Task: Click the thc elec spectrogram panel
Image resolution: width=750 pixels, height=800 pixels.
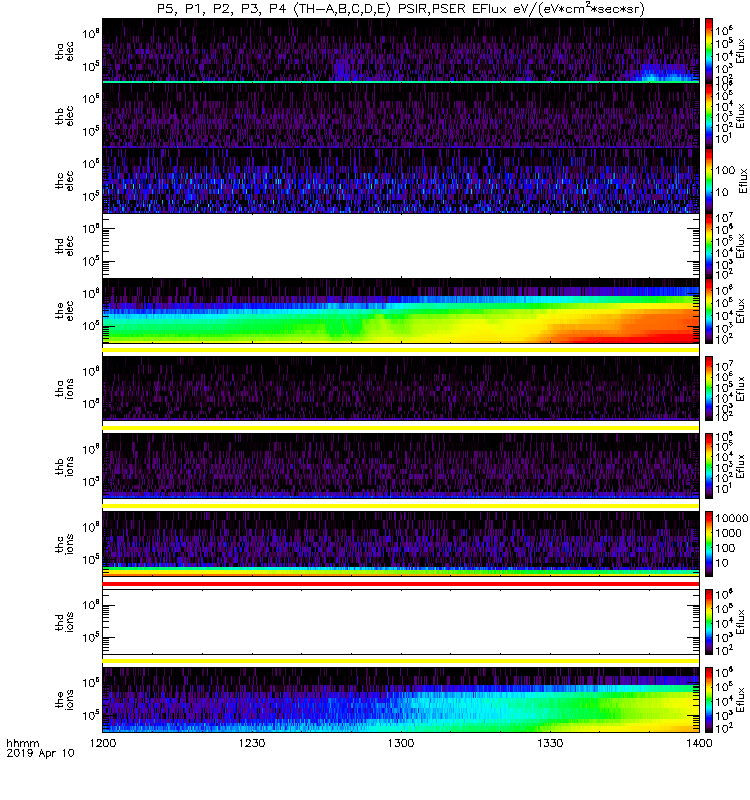Action: pyautogui.click(x=401, y=181)
